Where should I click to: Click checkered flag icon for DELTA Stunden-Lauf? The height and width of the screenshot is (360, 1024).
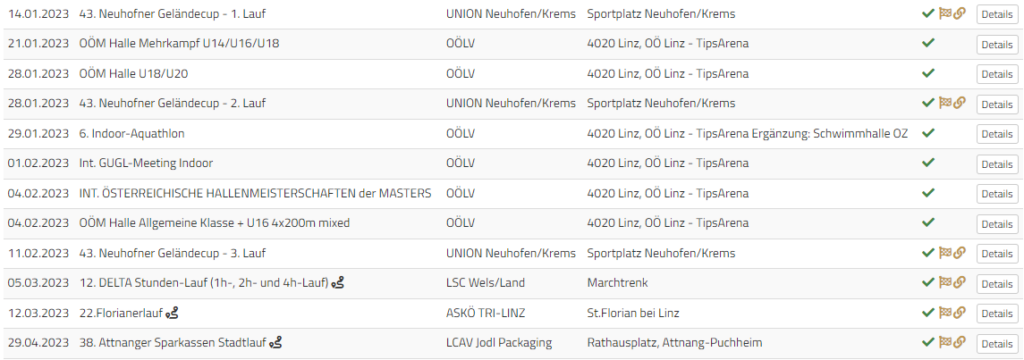pyautogui.click(x=944, y=282)
